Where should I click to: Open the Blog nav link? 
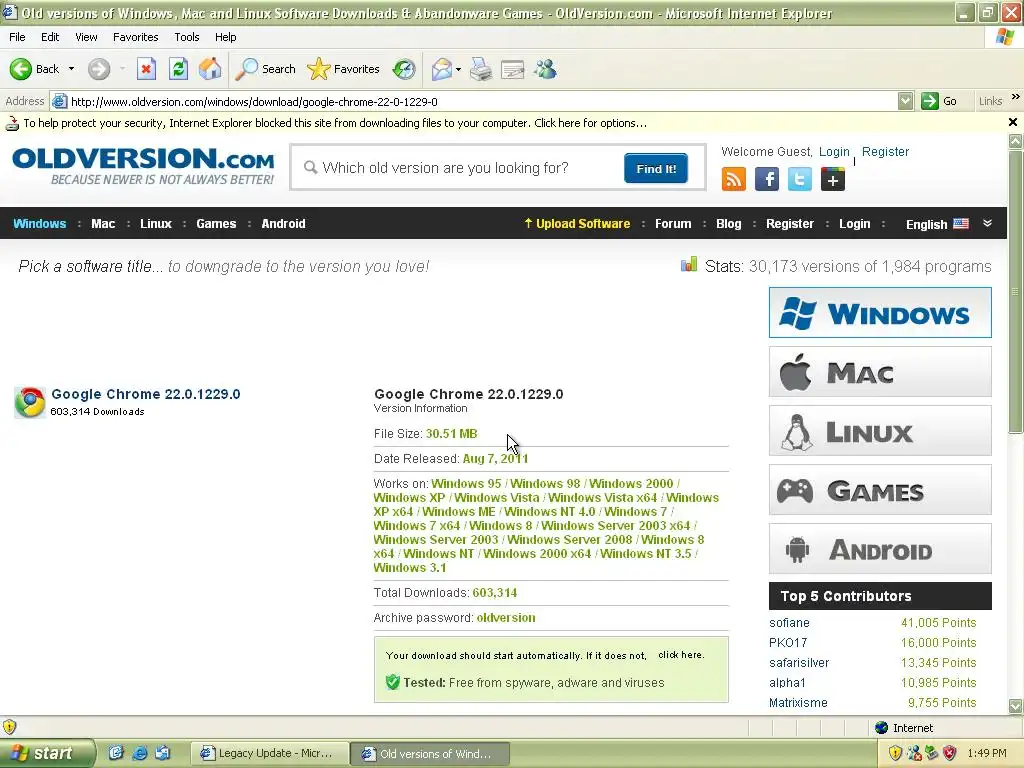728,223
